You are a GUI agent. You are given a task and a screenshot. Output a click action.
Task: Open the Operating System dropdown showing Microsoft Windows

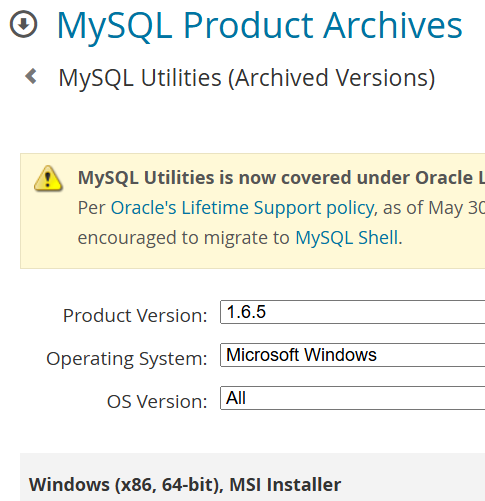coord(352,355)
